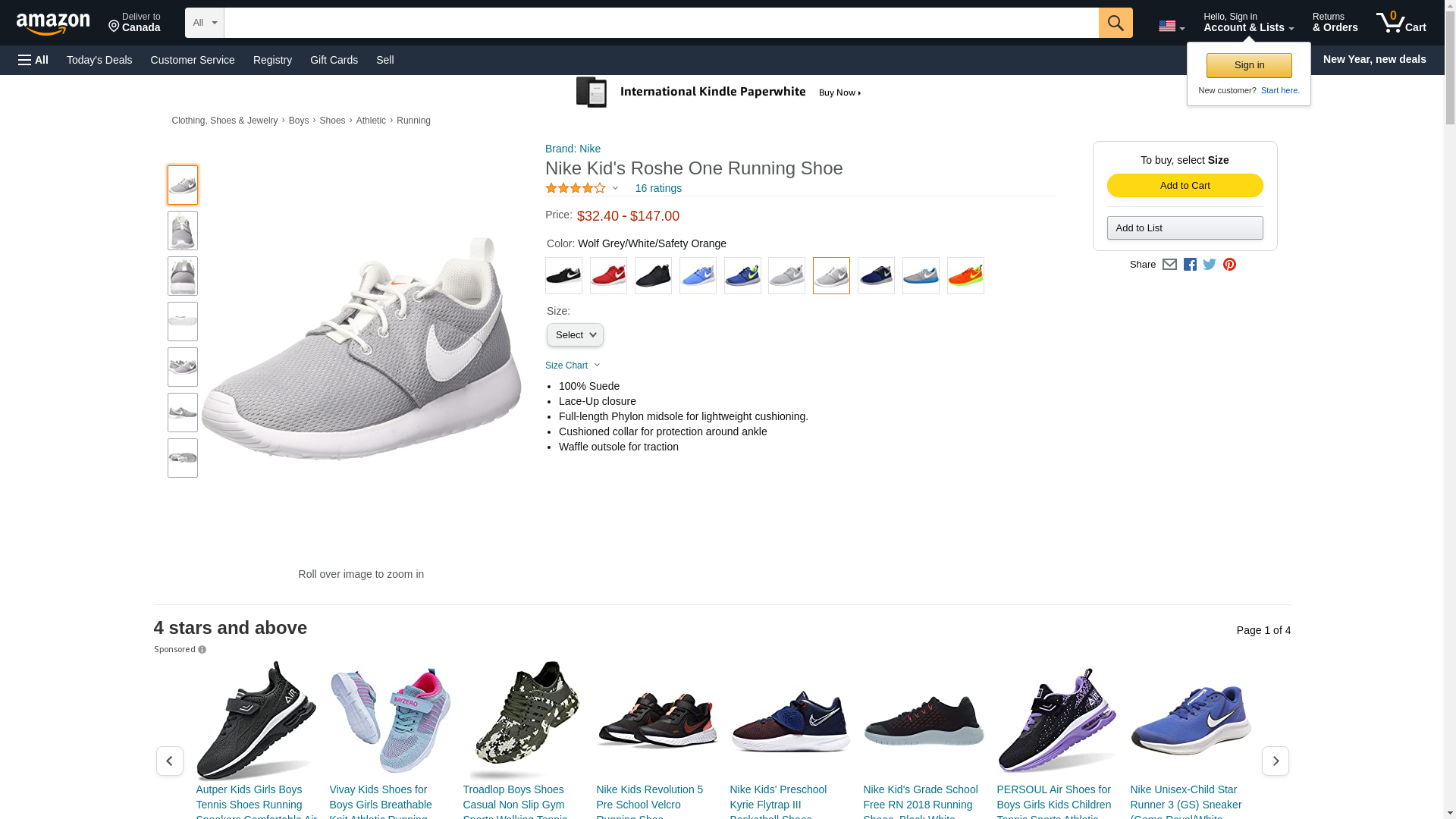Open the Size Select dropdown

(575, 335)
